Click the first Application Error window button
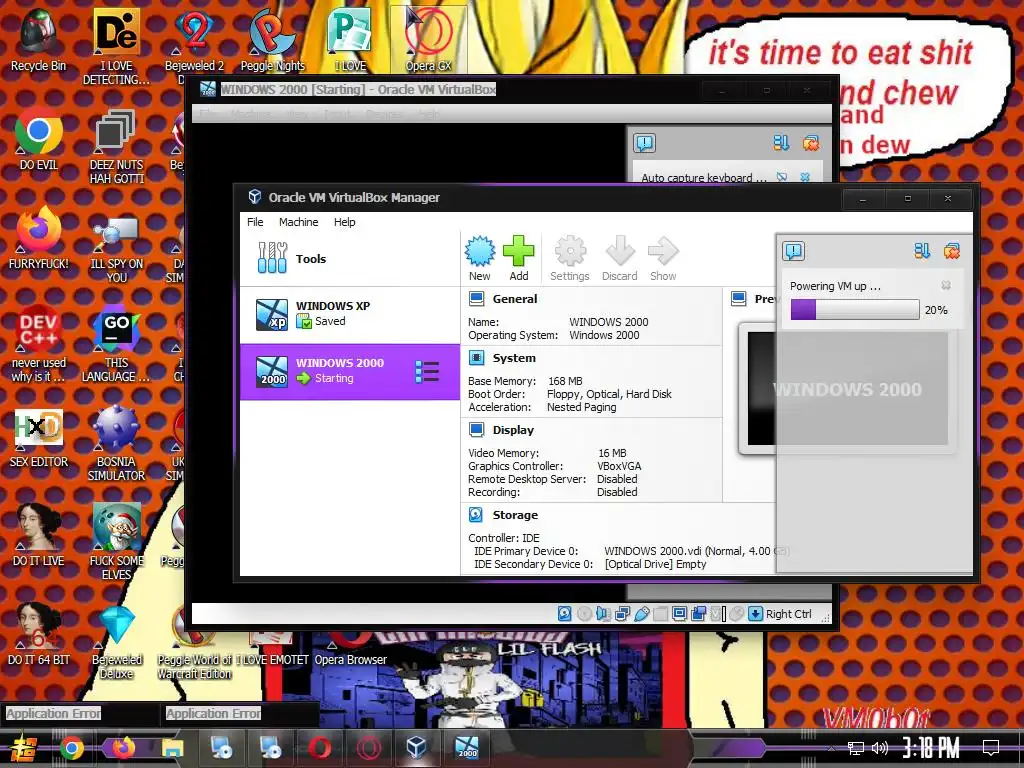The height and width of the screenshot is (768, 1024). click(80, 713)
